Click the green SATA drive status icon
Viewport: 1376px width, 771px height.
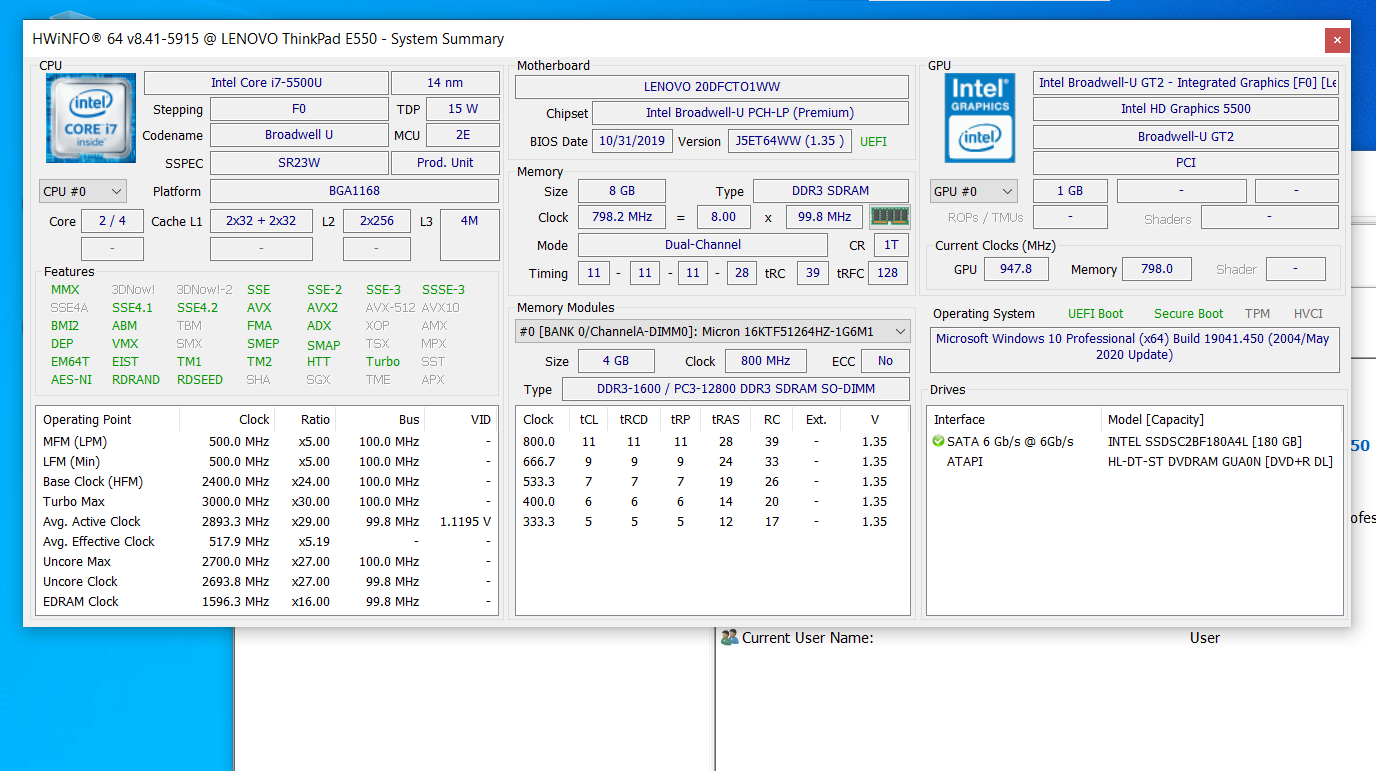(x=938, y=441)
